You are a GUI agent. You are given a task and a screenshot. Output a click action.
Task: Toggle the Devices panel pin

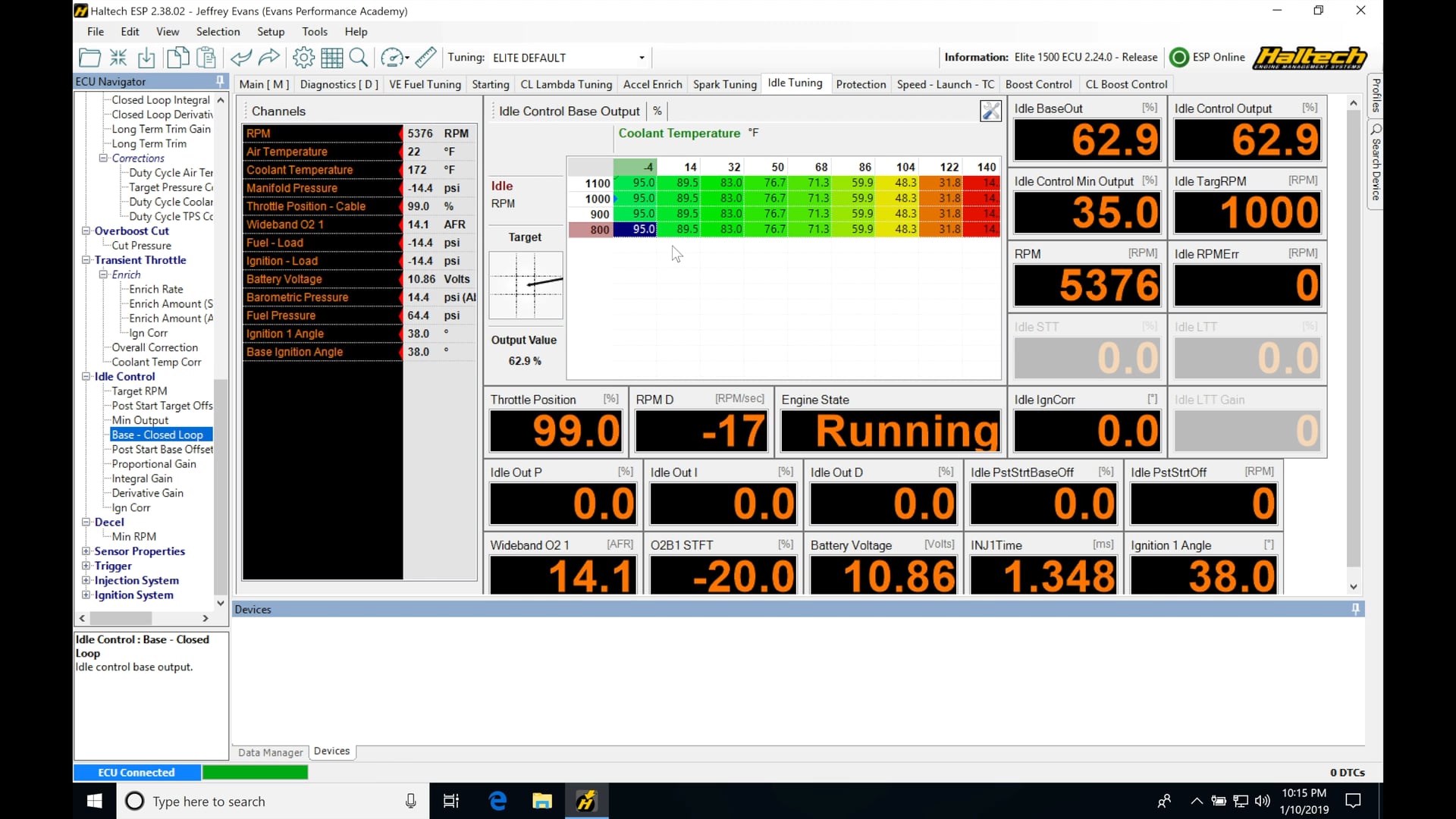(x=1355, y=609)
